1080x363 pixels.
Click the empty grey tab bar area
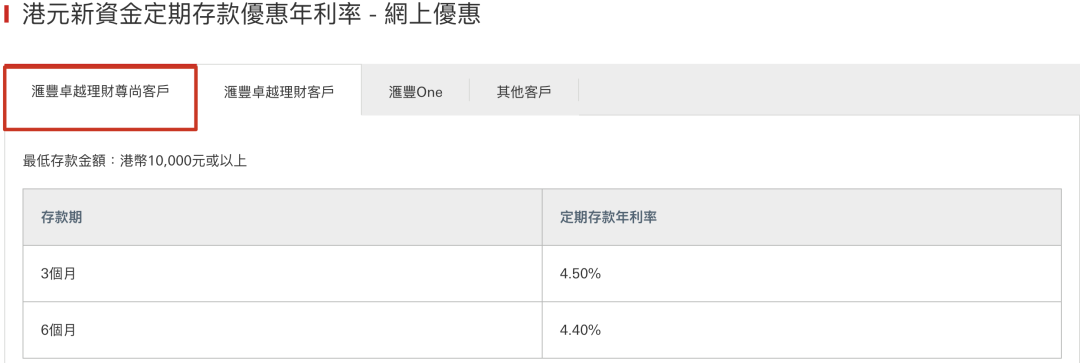coord(829,90)
